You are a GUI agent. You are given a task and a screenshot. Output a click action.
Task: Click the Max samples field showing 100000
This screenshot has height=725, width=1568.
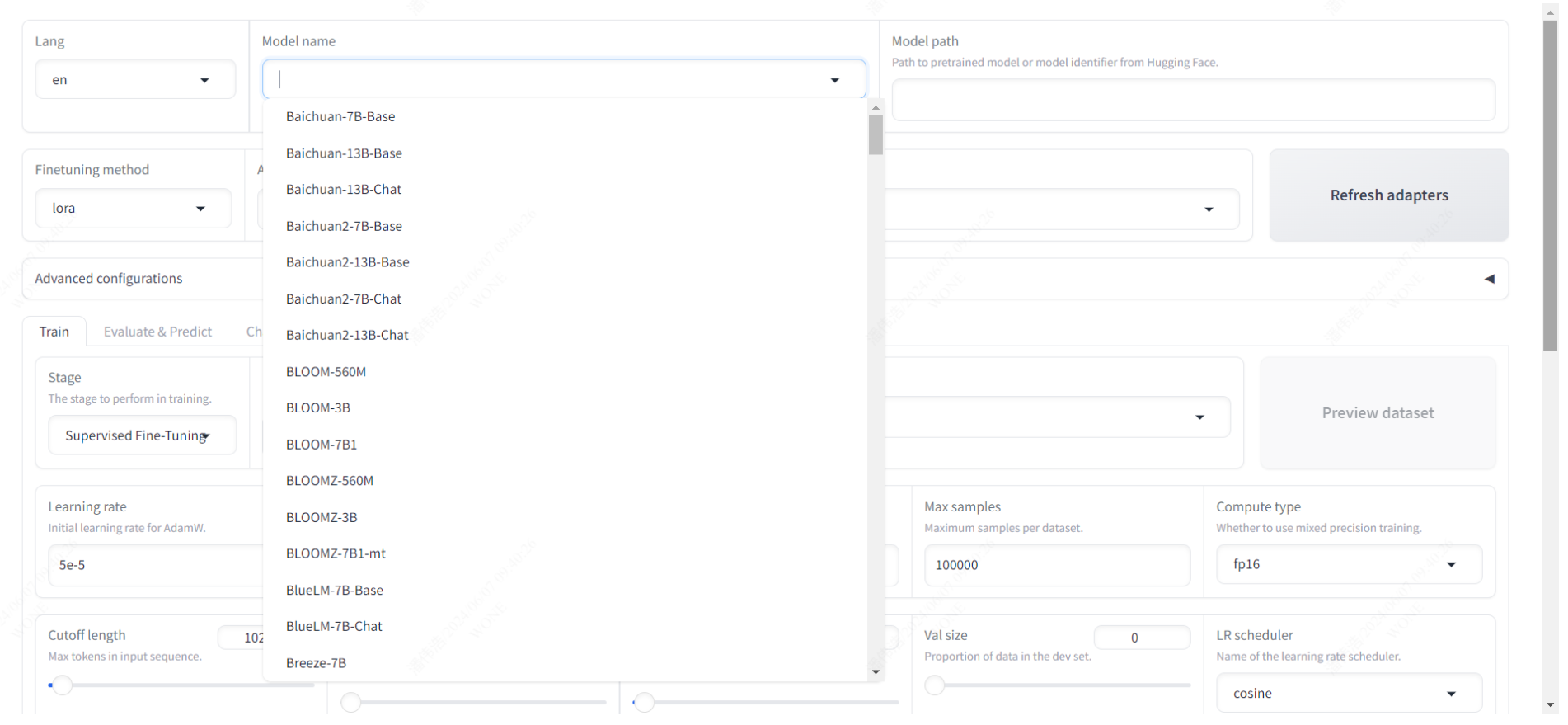pos(1057,565)
